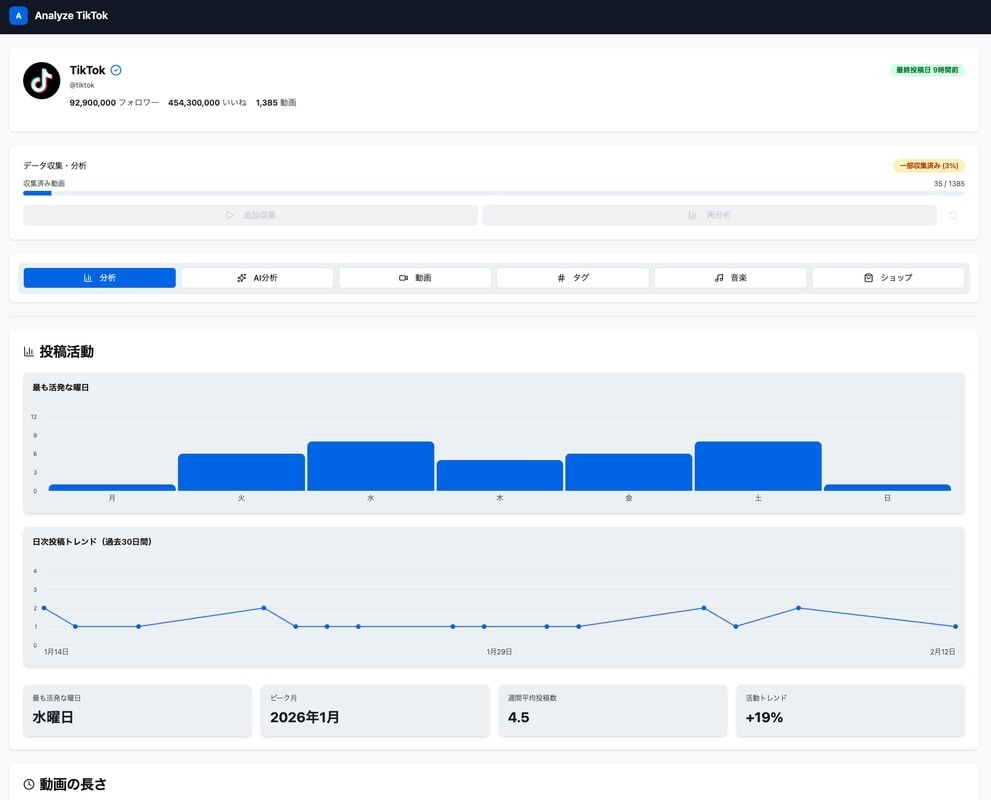Switch to the AI分析 tab
This screenshot has width=991, height=800.
pos(257,278)
